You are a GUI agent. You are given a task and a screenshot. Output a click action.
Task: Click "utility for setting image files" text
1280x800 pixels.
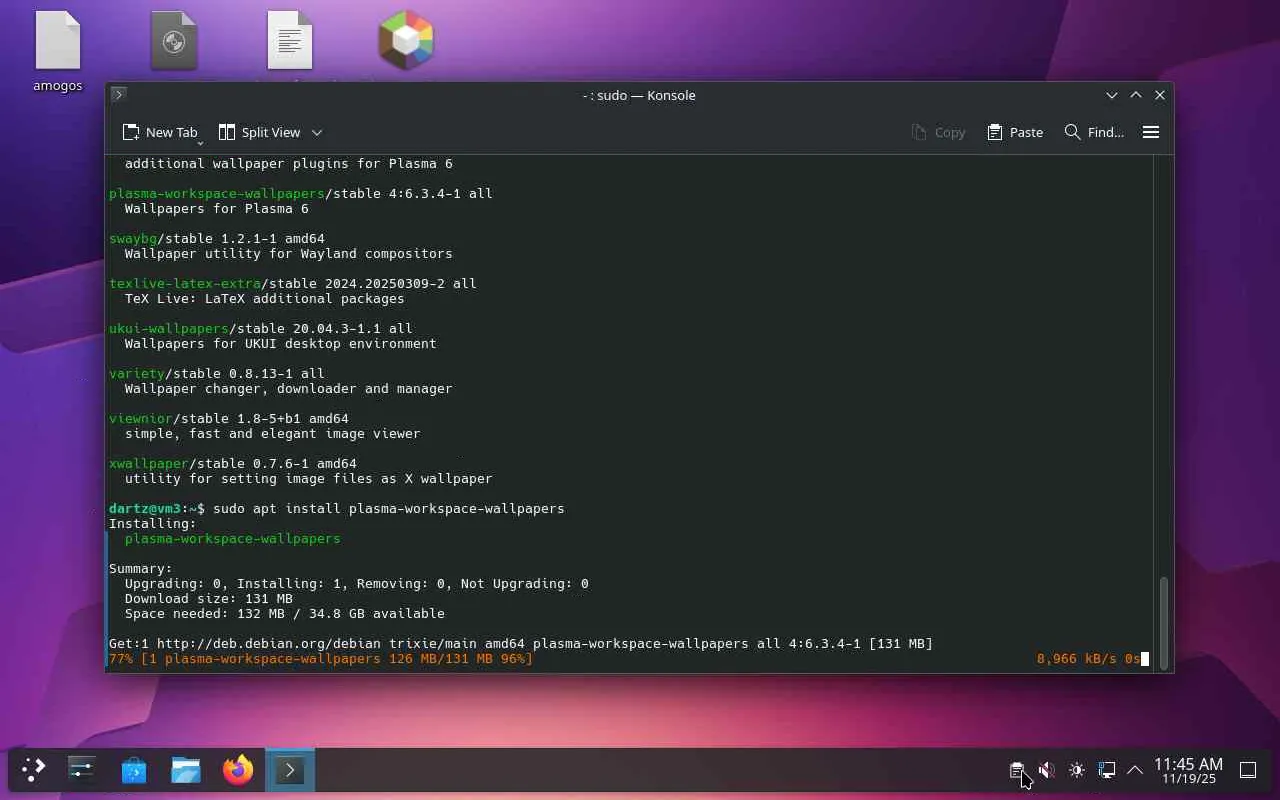point(309,479)
